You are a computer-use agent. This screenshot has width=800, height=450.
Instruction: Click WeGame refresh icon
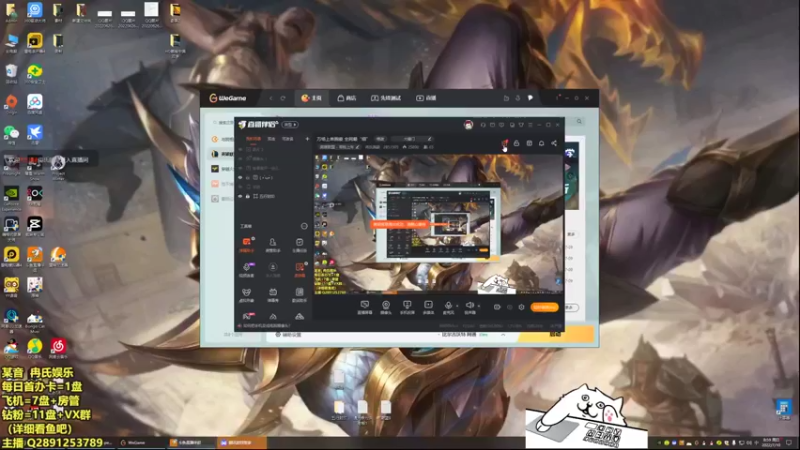click(x=283, y=98)
